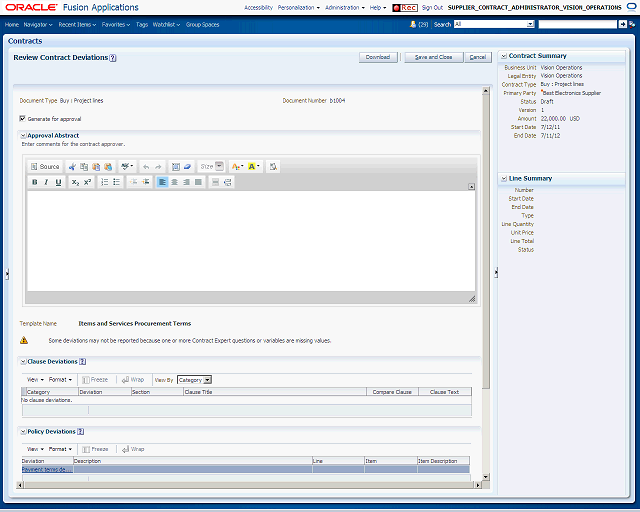Open the yellow background color picker
This screenshot has height=512, width=640.
(x=253, y=166)
